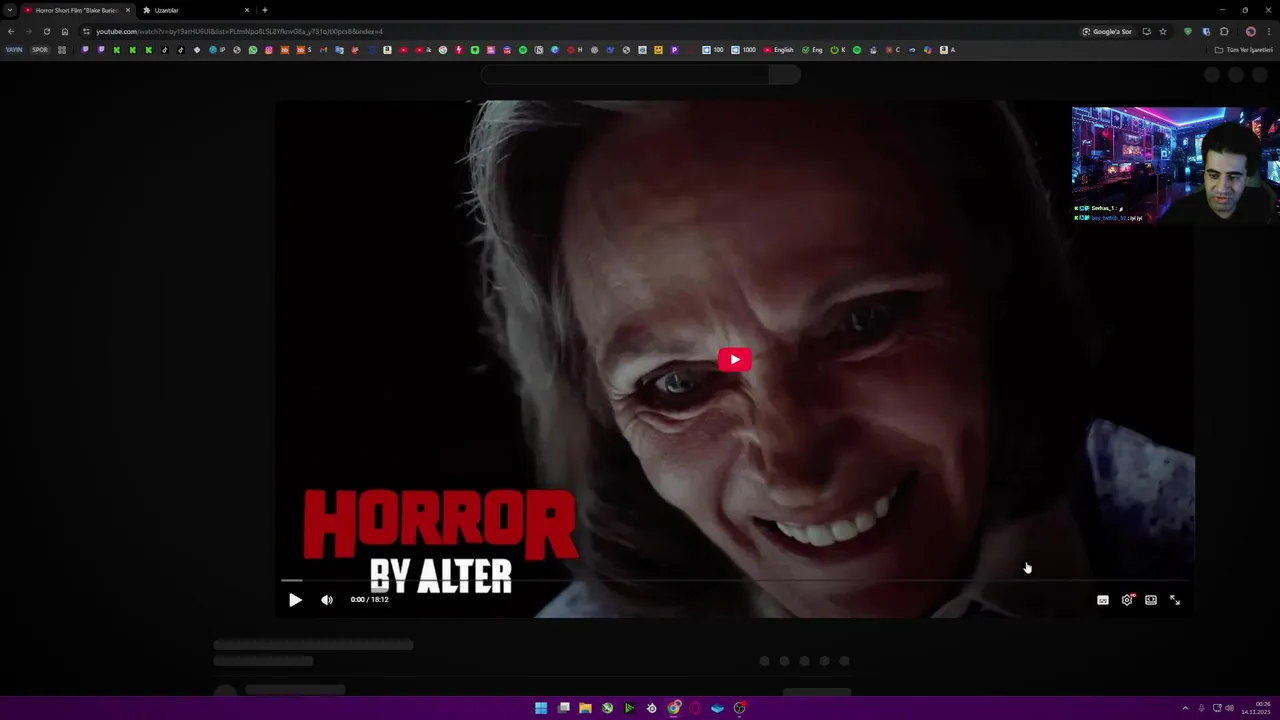
Task: Open the video player settings gear
Action: (x=1127, y=600)
